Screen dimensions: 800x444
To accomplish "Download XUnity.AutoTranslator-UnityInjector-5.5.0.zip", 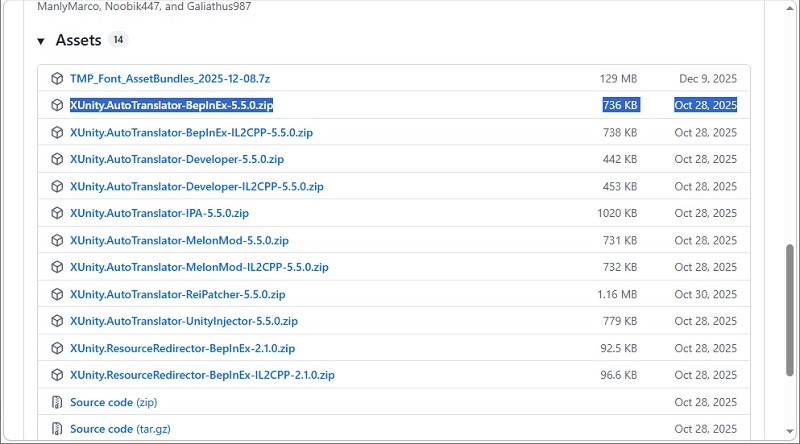I will click(x=184, y=321).
